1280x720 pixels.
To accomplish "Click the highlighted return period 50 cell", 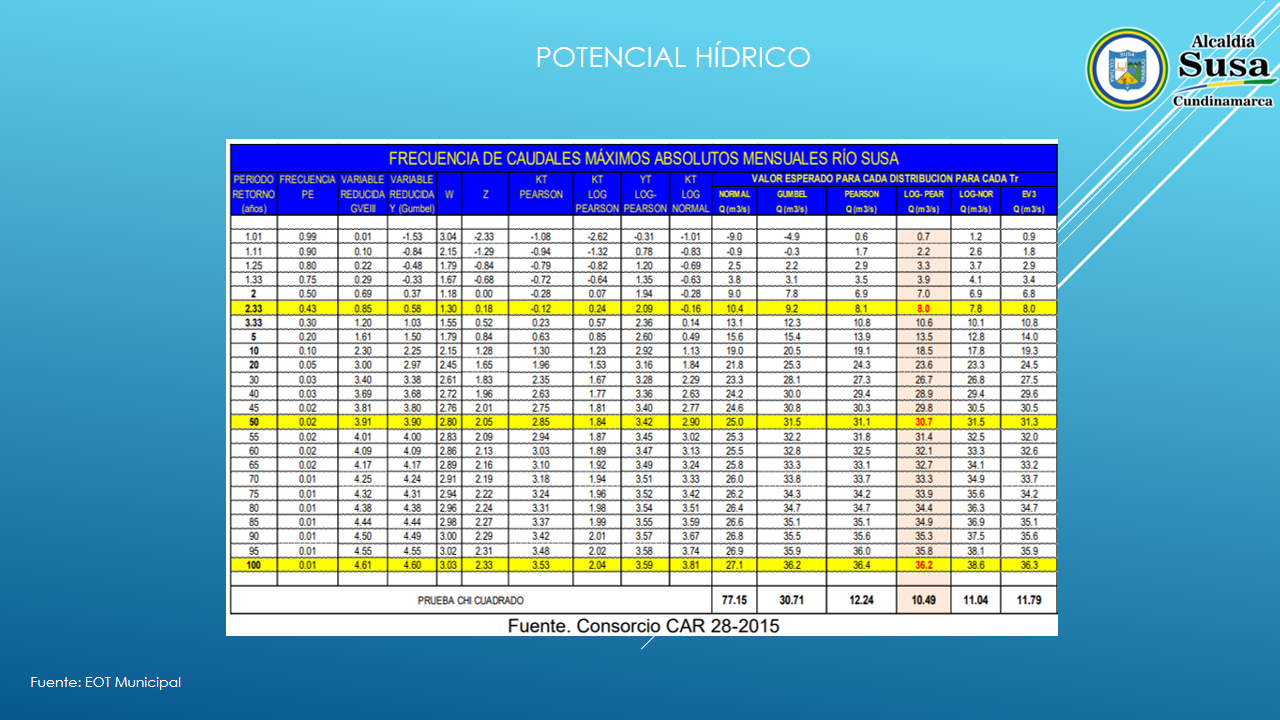I will [254, 423].
